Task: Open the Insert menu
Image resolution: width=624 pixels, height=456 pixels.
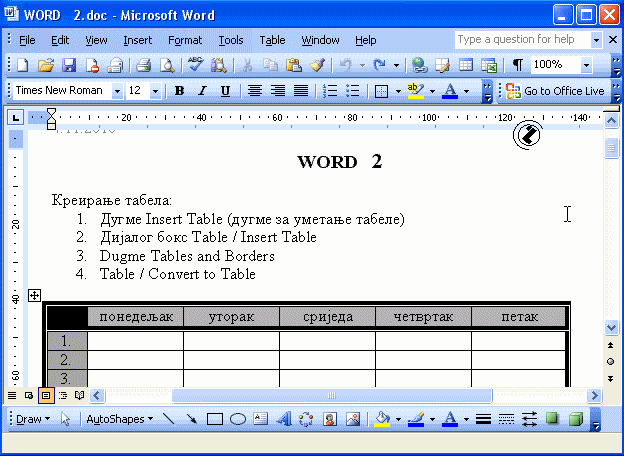Action: coord(137,40)
